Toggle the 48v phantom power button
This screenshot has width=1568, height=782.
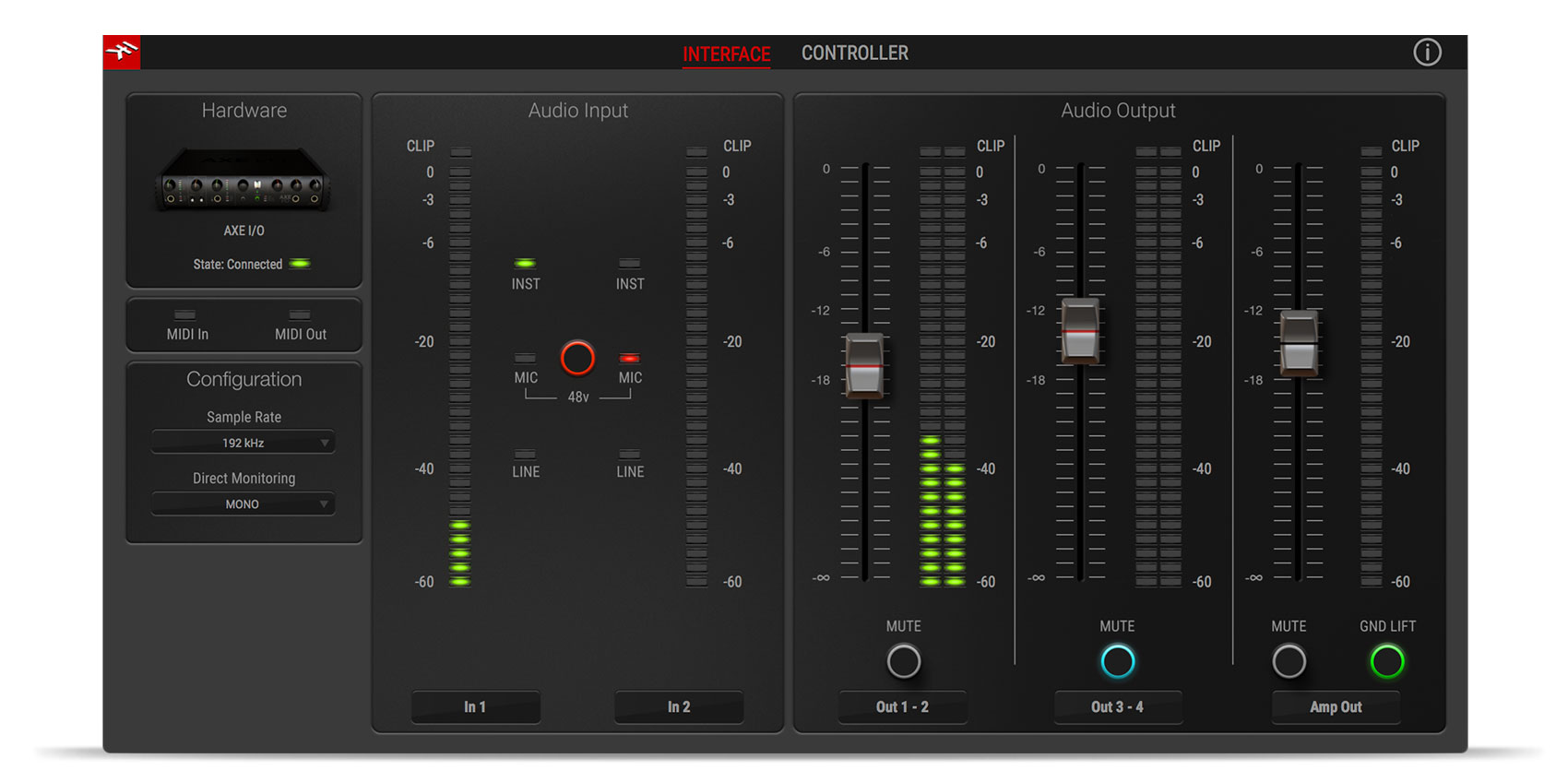(577, 358)
